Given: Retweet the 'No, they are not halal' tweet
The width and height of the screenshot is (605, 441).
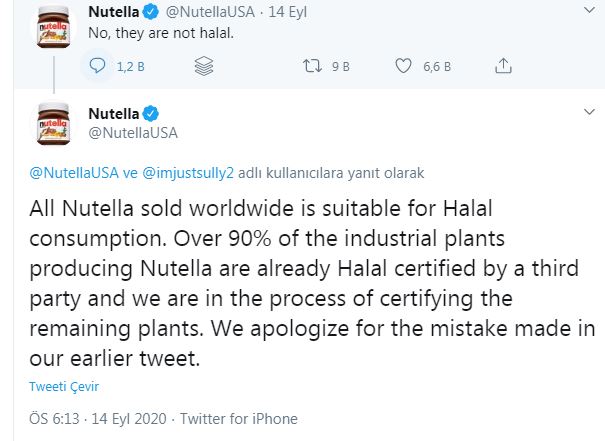Looking at the screenshot, I should (x=312, y=66).
